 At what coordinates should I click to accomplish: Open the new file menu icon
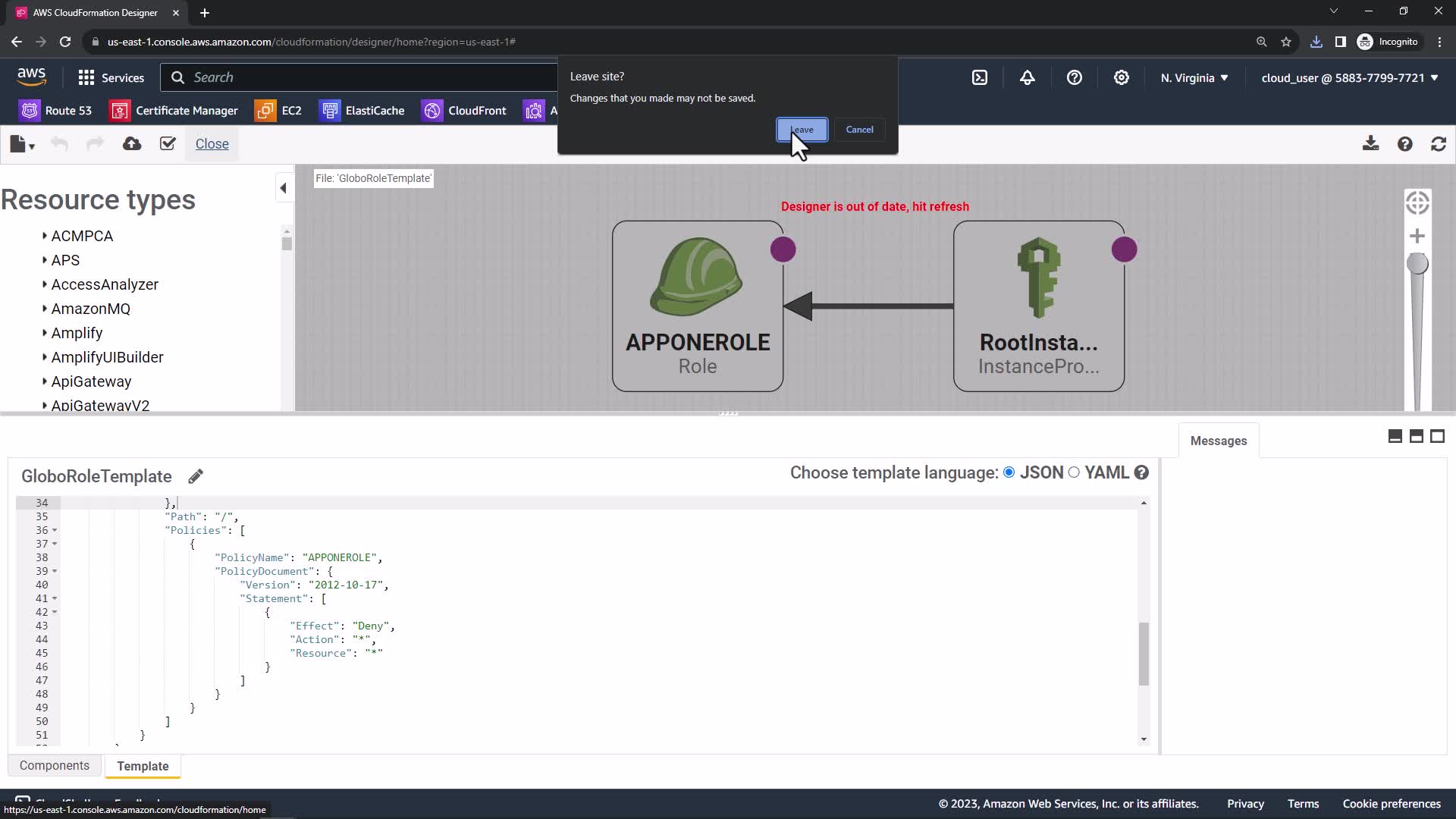coord(22,144)
